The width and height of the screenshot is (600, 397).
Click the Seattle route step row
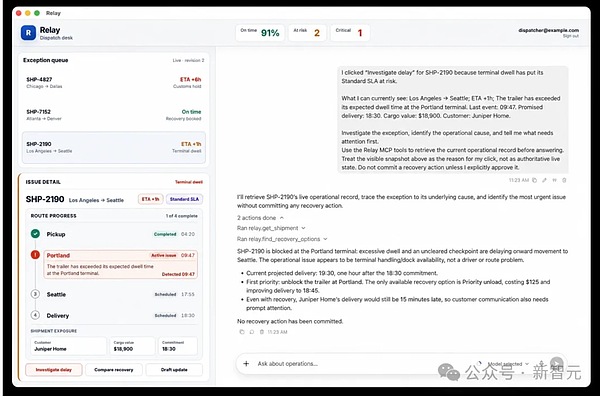[x=114, y=294]
